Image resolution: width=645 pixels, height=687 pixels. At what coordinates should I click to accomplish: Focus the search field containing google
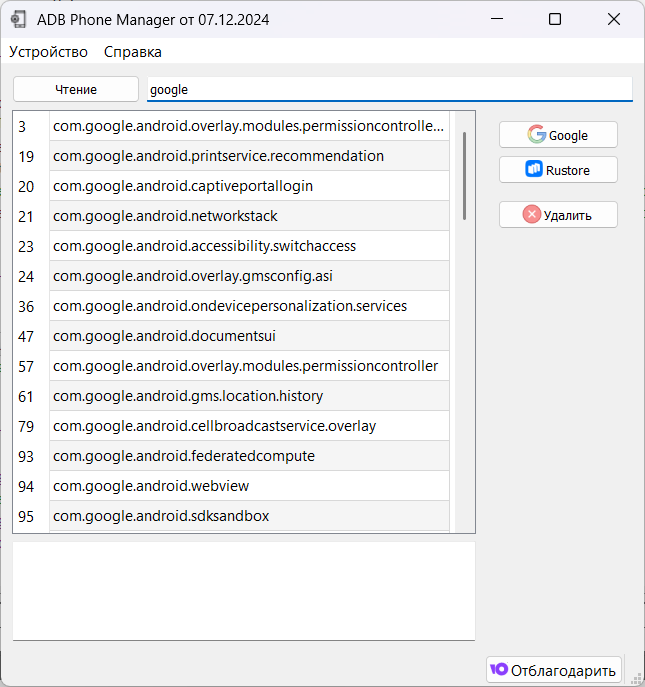390,89
